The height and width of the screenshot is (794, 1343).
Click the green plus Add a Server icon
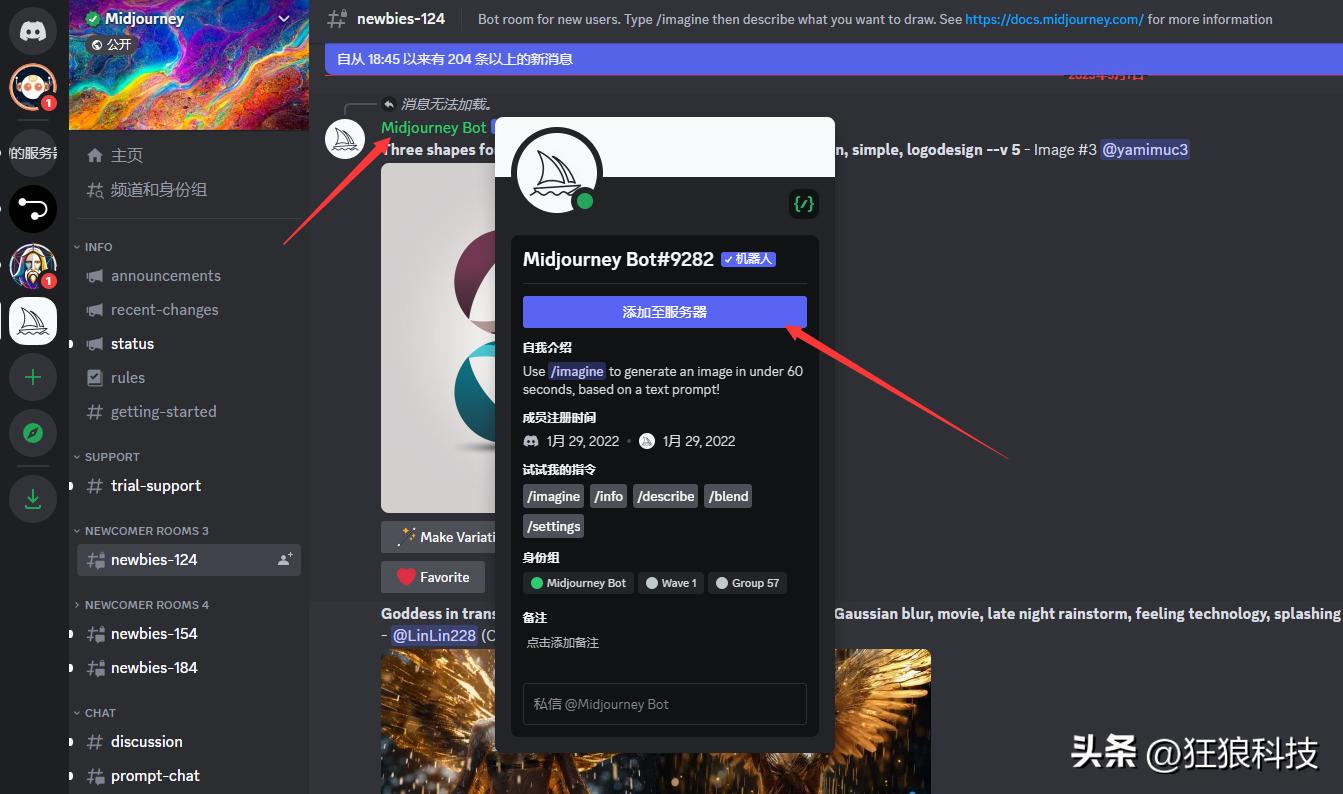point(33,377)
